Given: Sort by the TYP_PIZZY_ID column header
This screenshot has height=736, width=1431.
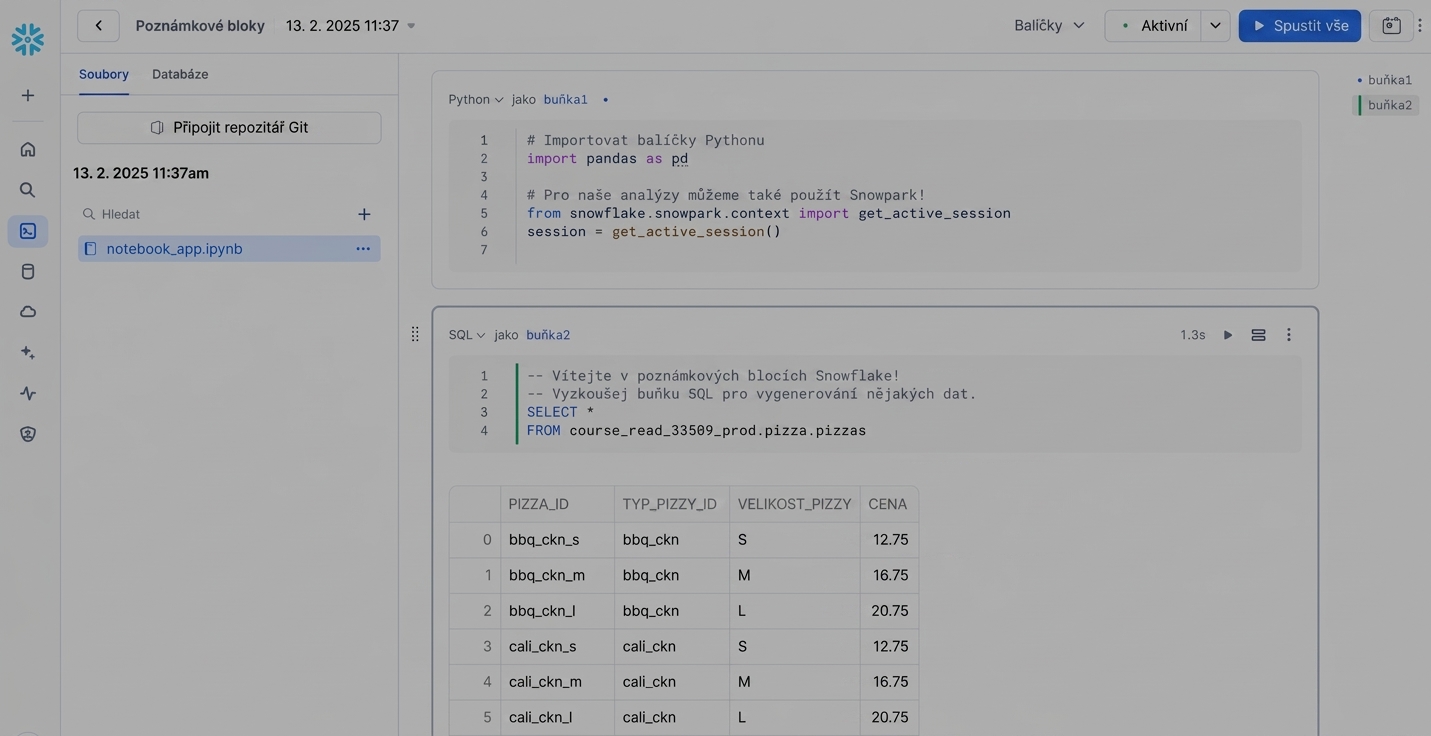Looking at the screenshot, I should click(671, 504).
